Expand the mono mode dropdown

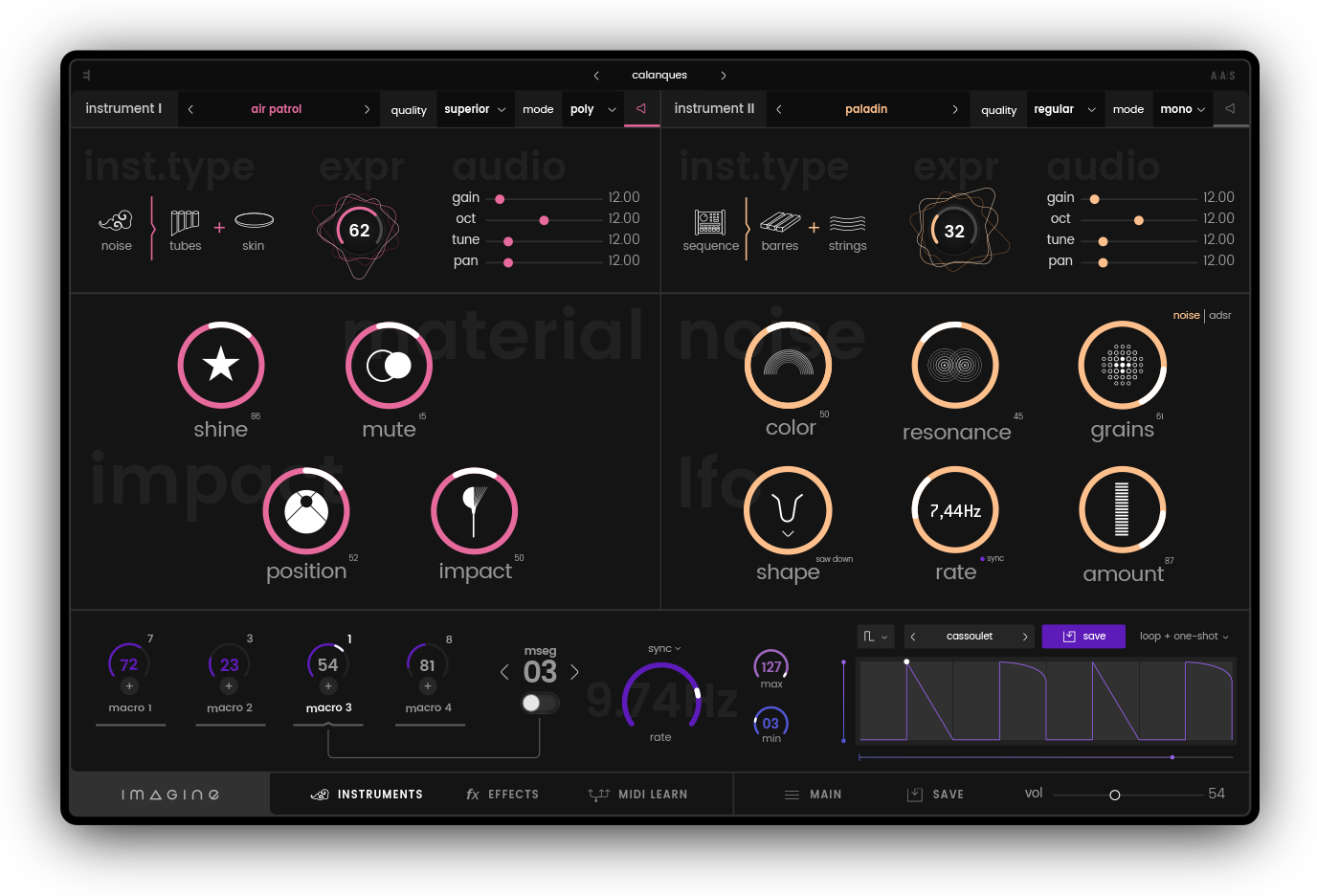pos(1182,109)
